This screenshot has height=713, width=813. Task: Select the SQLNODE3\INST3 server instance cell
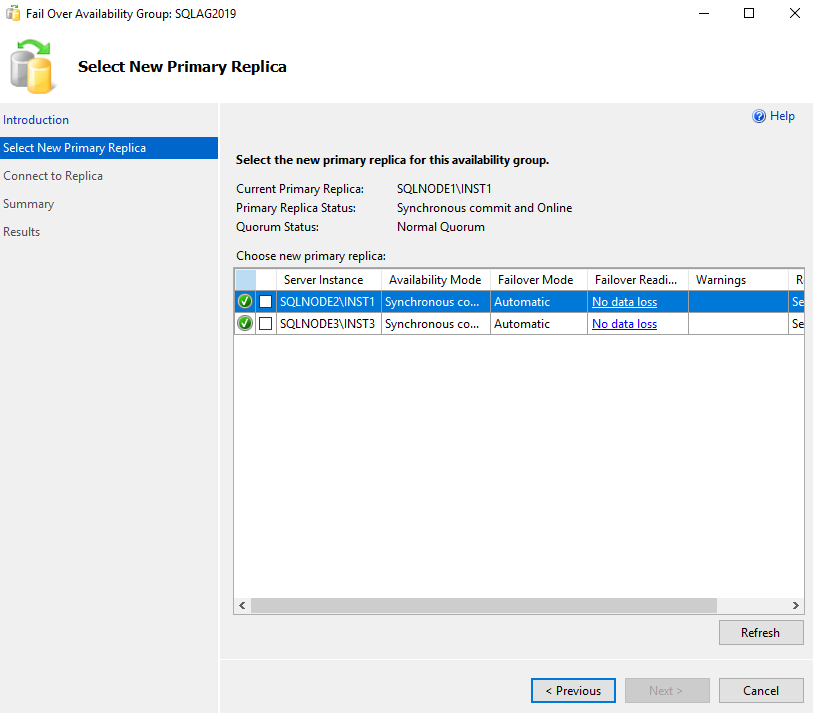coord(329,324)
